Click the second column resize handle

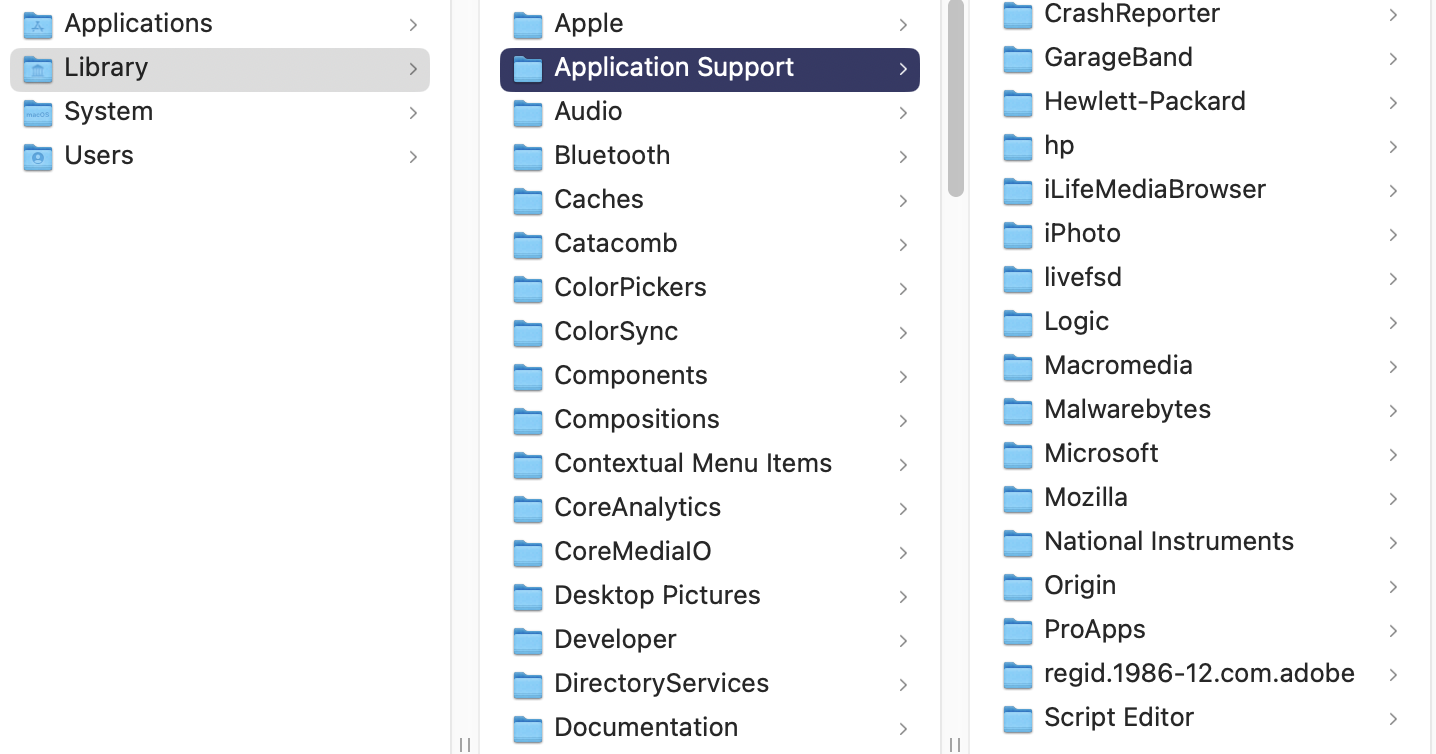(x=955, y=744)
